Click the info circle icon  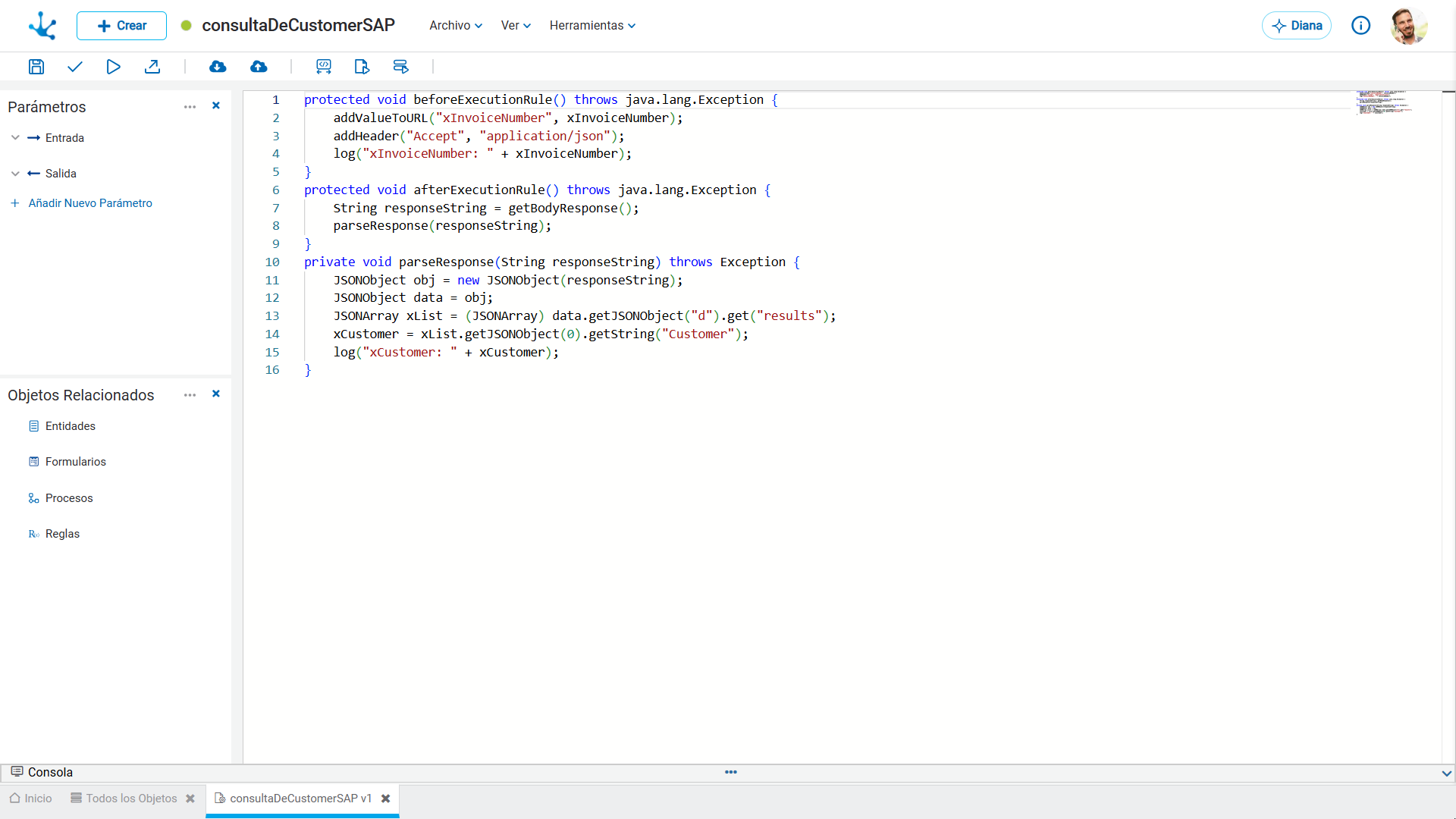pyautogui.click(x=1361, y=26)
